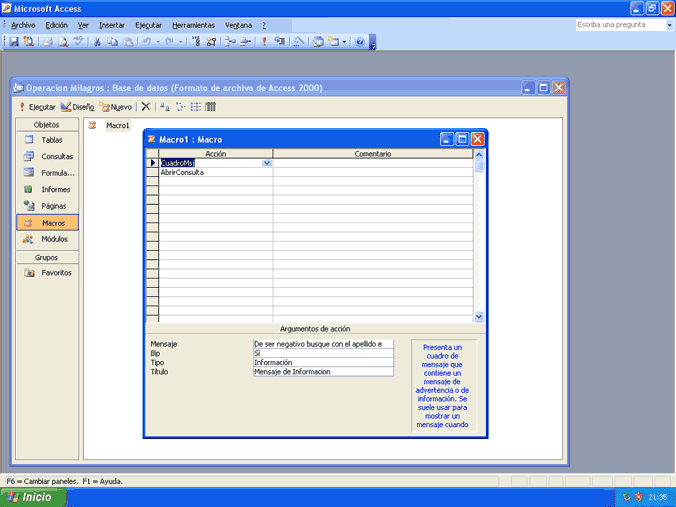676x507 pixels.
Task: Run the spelling check icon
Action: 78,42
